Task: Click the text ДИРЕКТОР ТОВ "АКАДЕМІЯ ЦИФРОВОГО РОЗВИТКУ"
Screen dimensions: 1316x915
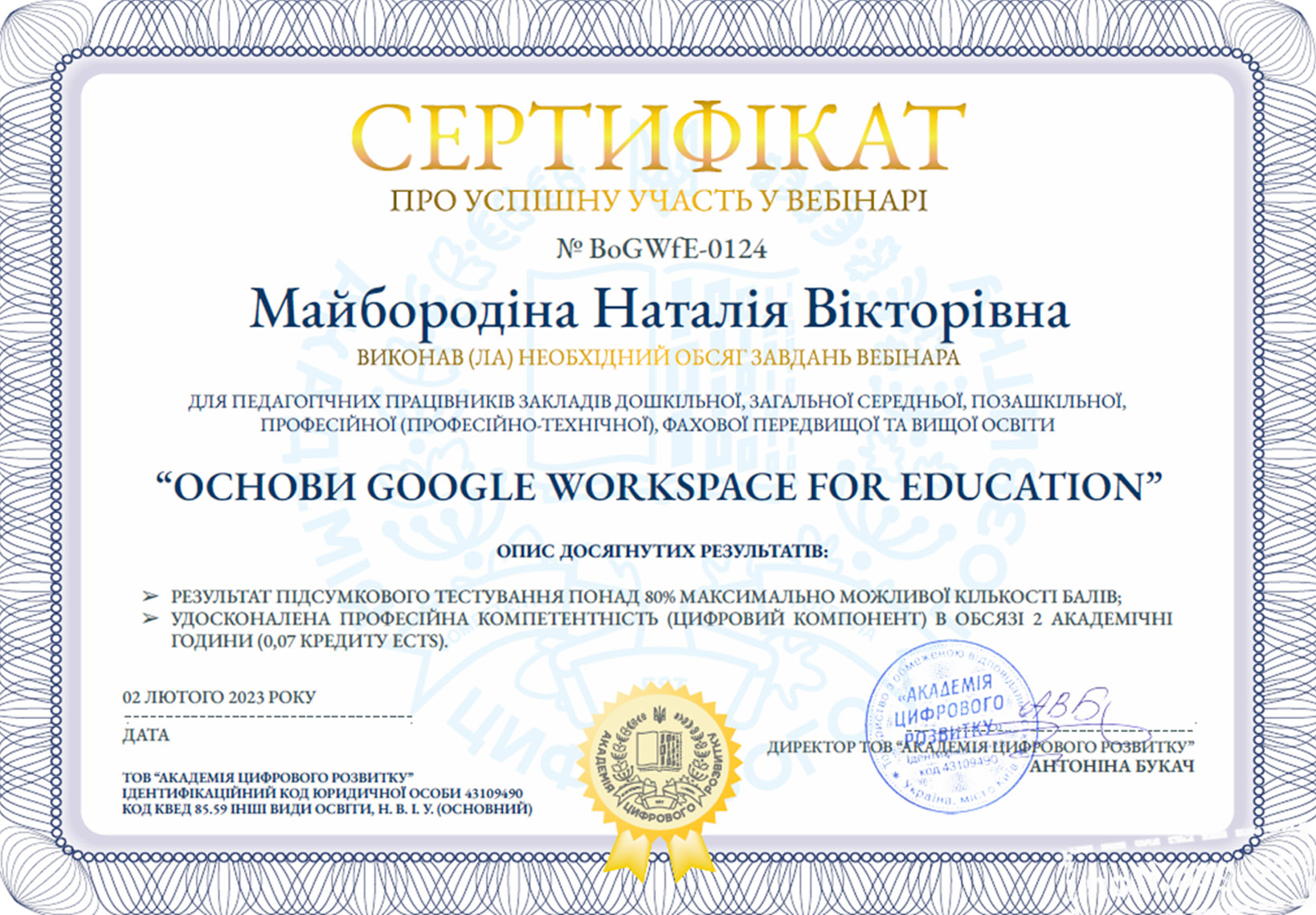Action: click(x=981, y=748)
